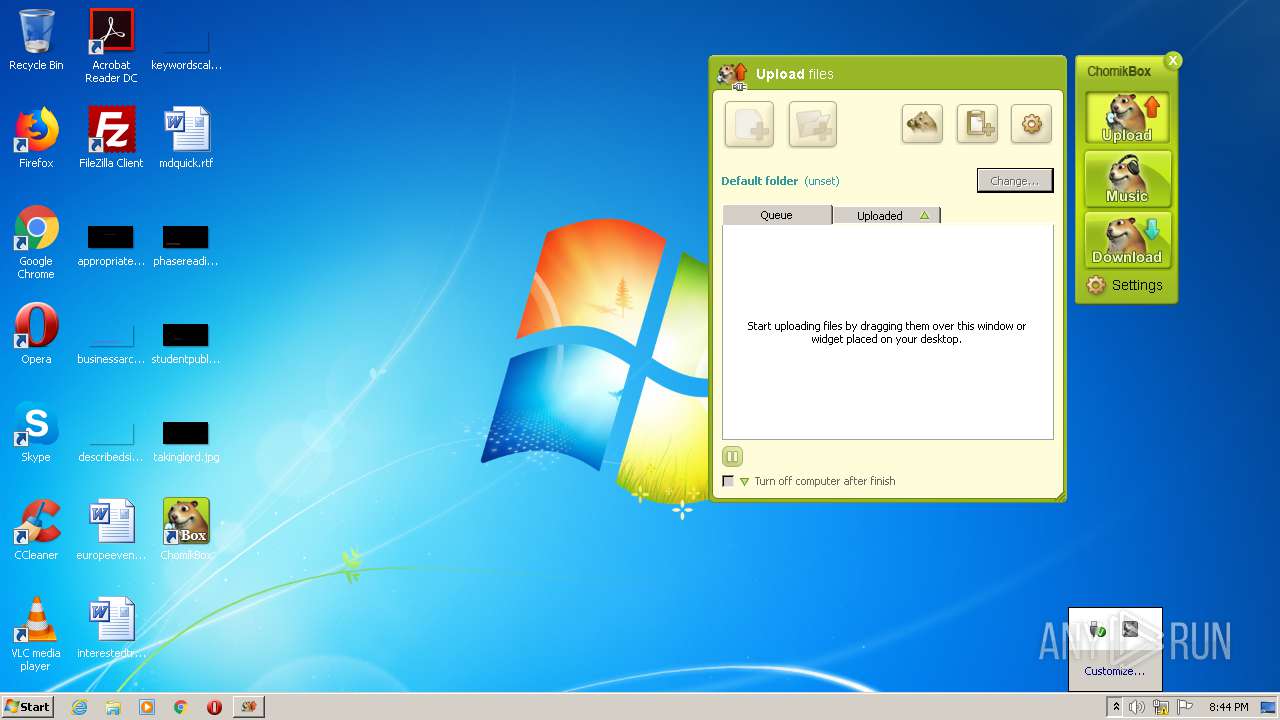The image size is (1280, 720).
Task: Click the Default folder label
Action: (760, 181)
